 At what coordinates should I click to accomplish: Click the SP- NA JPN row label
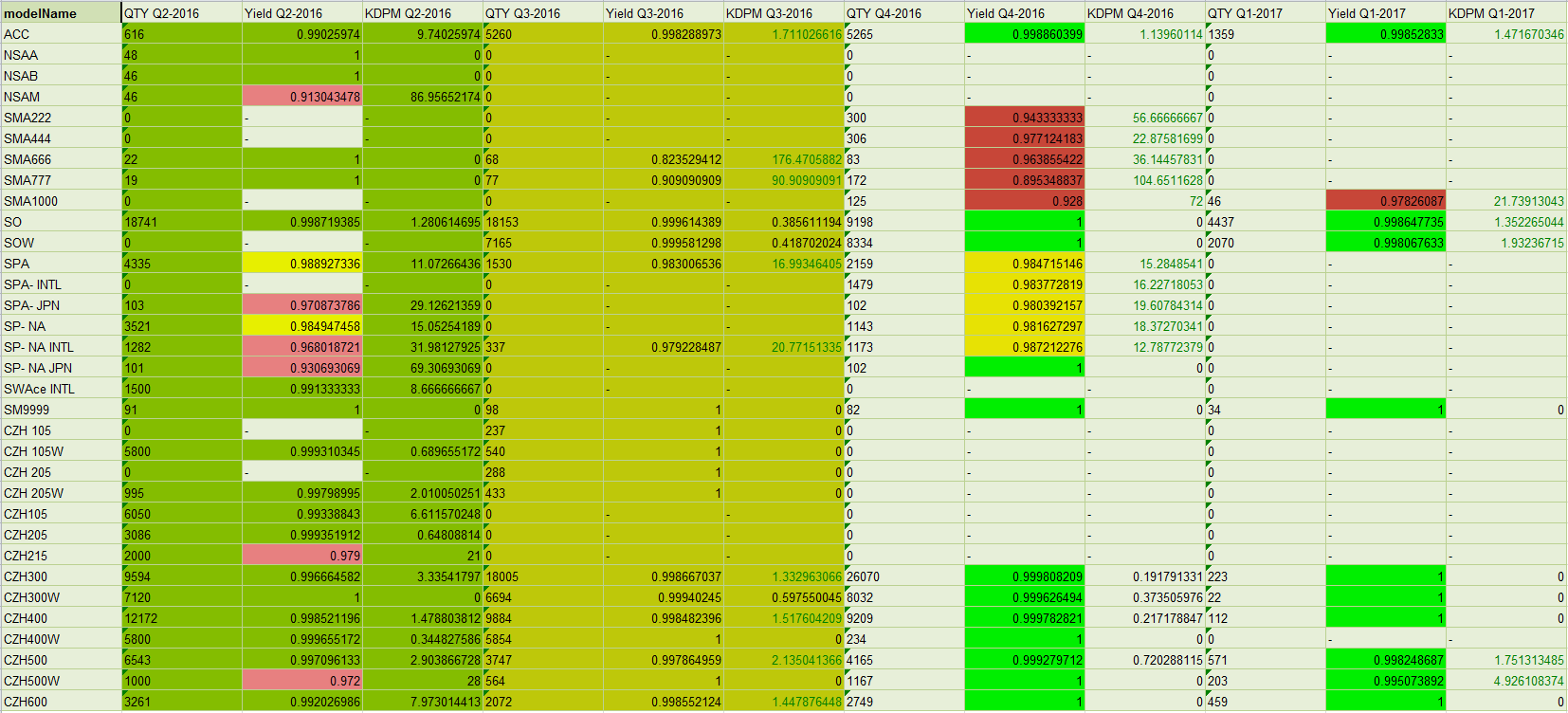[61, 368]
